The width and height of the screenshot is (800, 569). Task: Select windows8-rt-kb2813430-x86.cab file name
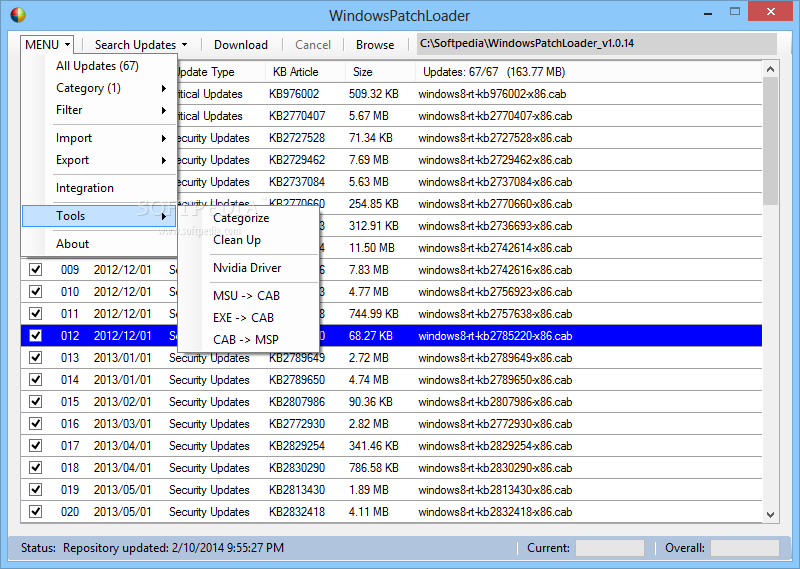click(x=495, y=490)
